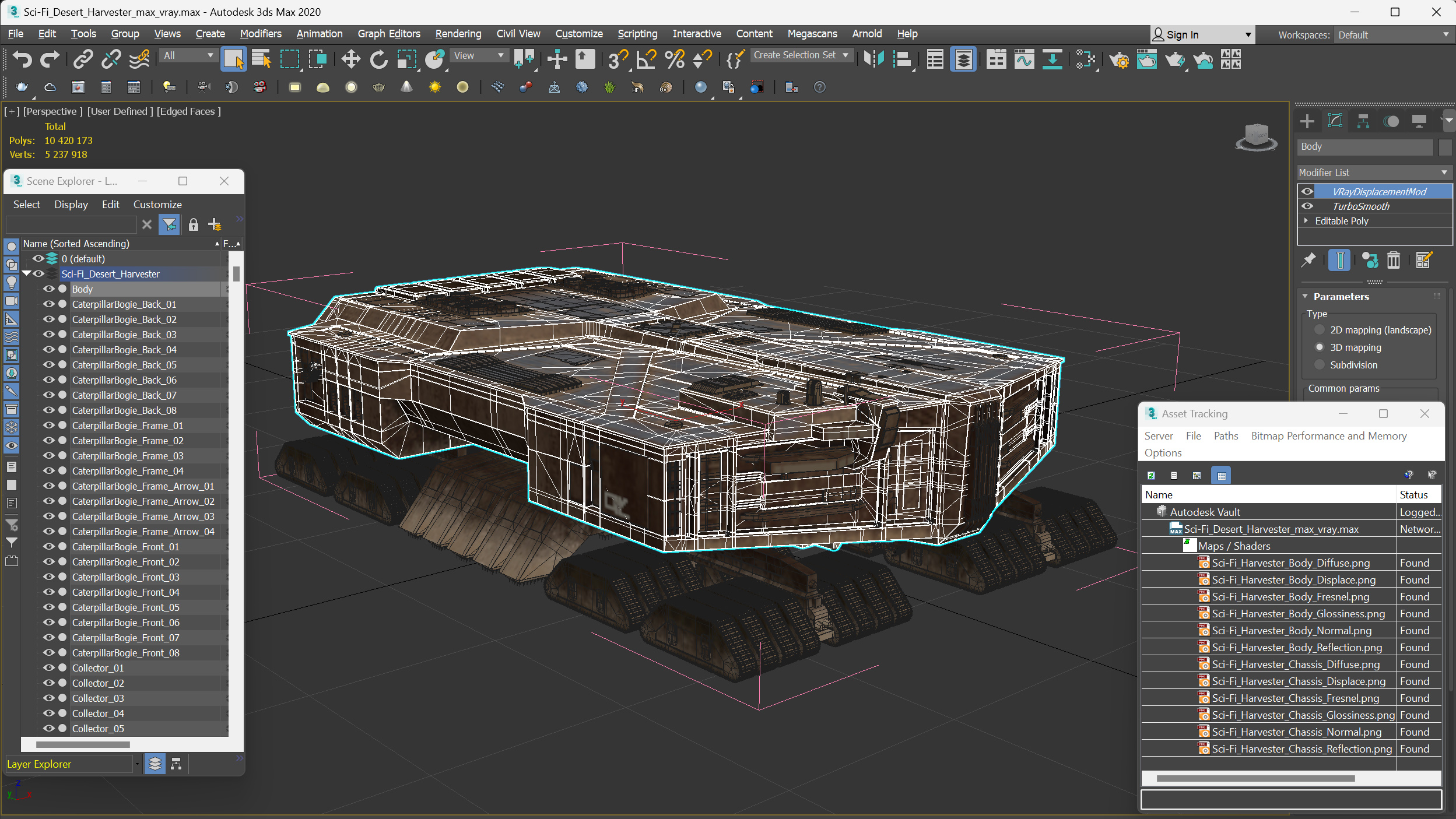Open Select by Name dialog icon
Screen dimensions: 1456x819
point(261,59)
